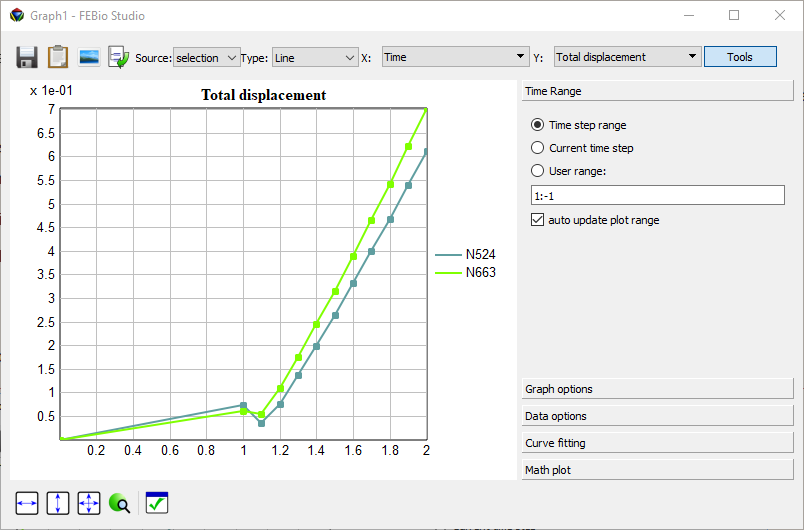This screenshot has height=530, width=804.
Task: Open the X axis Time dropdown
Action: 455,57
